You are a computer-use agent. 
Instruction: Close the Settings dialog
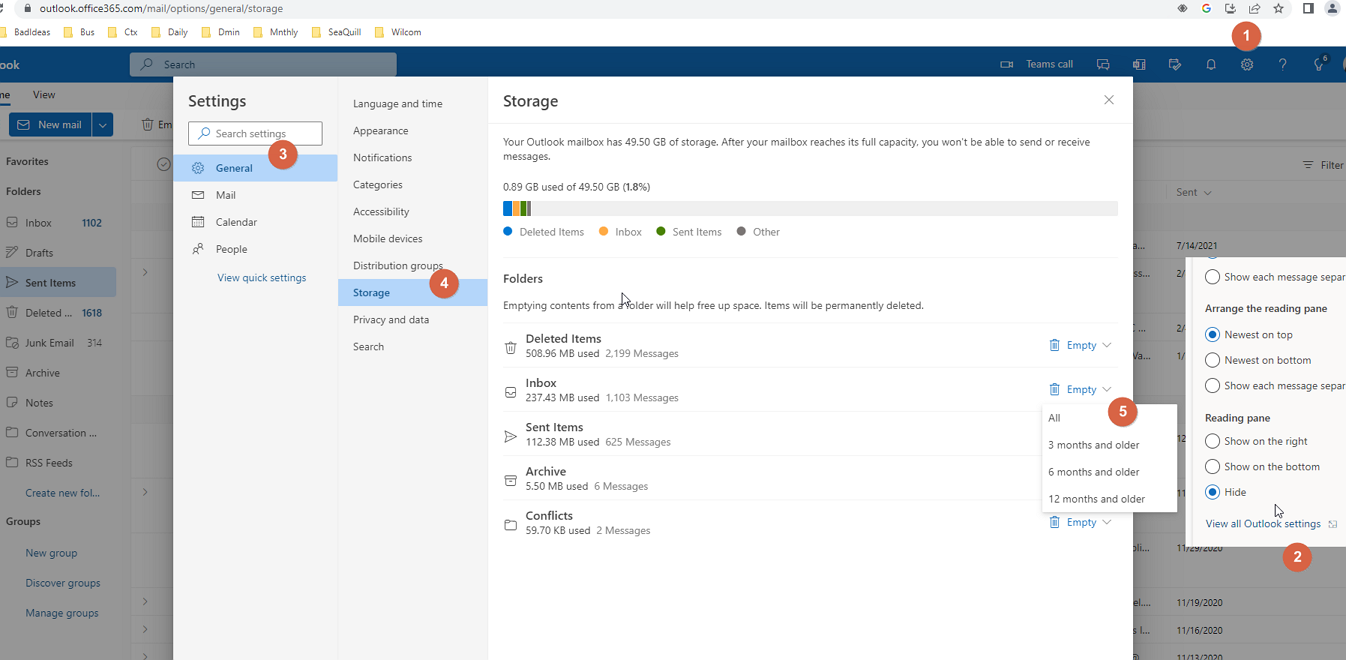[x=1108, y=100]
